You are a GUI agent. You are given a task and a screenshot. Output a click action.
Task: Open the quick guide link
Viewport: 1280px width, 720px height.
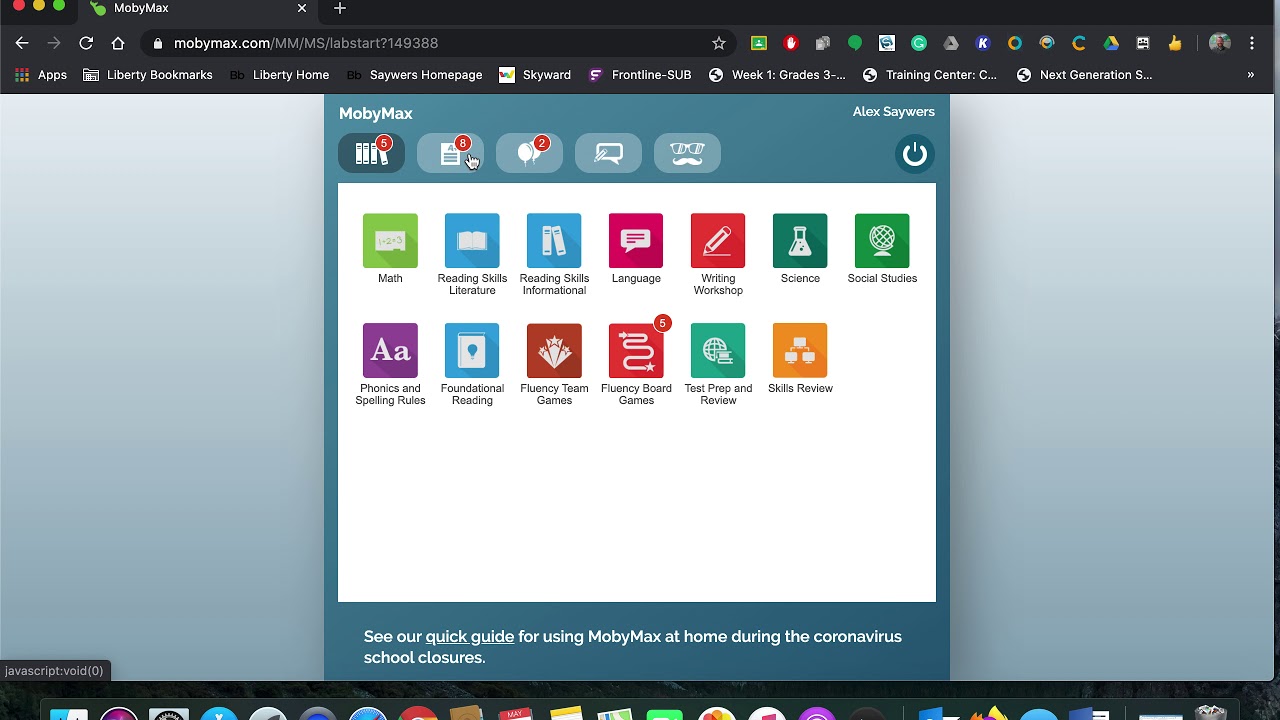coord(470,636)
